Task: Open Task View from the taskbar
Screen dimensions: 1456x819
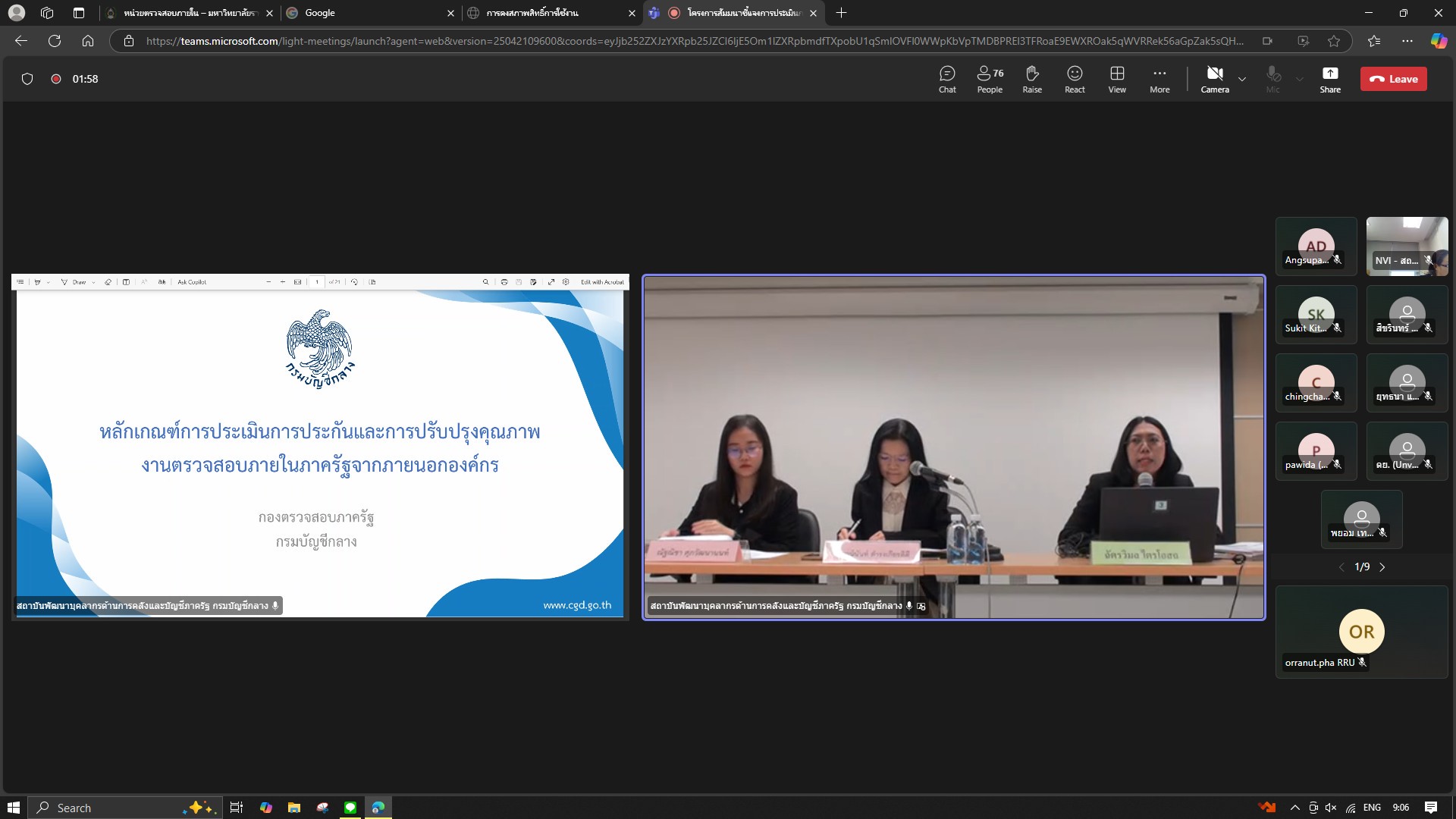Action: tap(237, 808)
